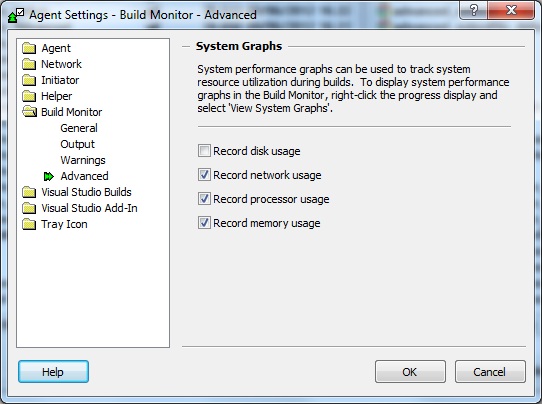
Task: Click the Agent folder icon
Action: pyautogui.click(x=29, y=48)
